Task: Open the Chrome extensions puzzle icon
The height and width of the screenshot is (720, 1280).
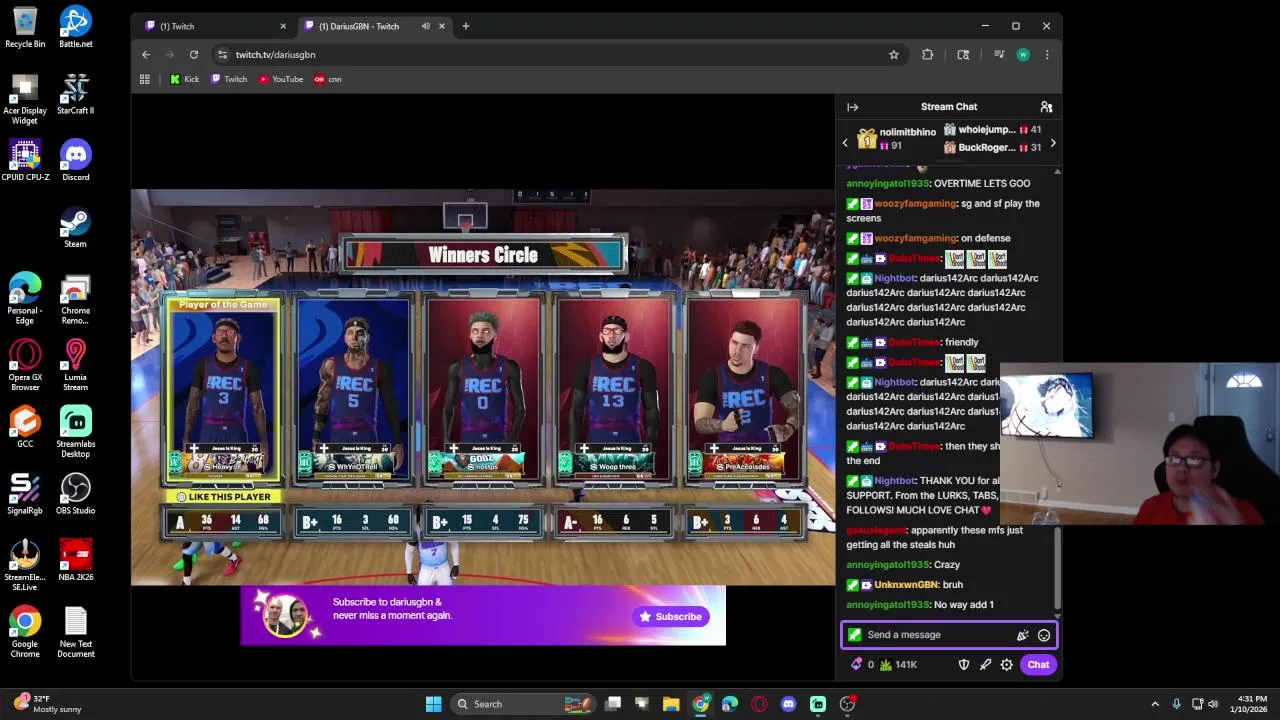Action: click(x=928, y=55)
